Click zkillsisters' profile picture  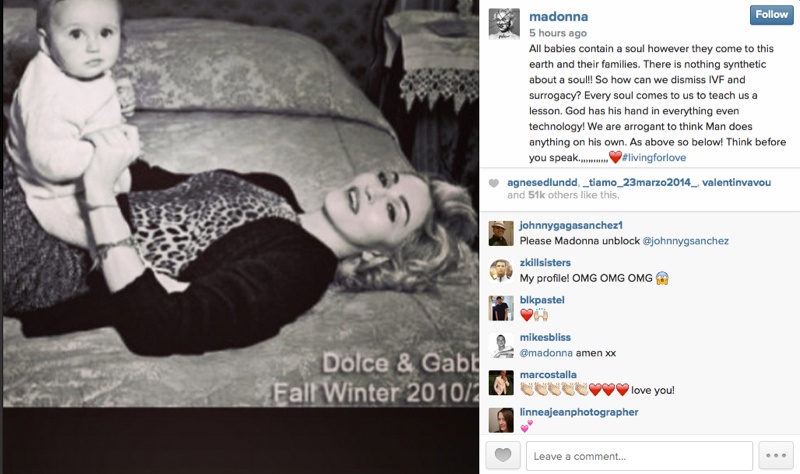501,271
